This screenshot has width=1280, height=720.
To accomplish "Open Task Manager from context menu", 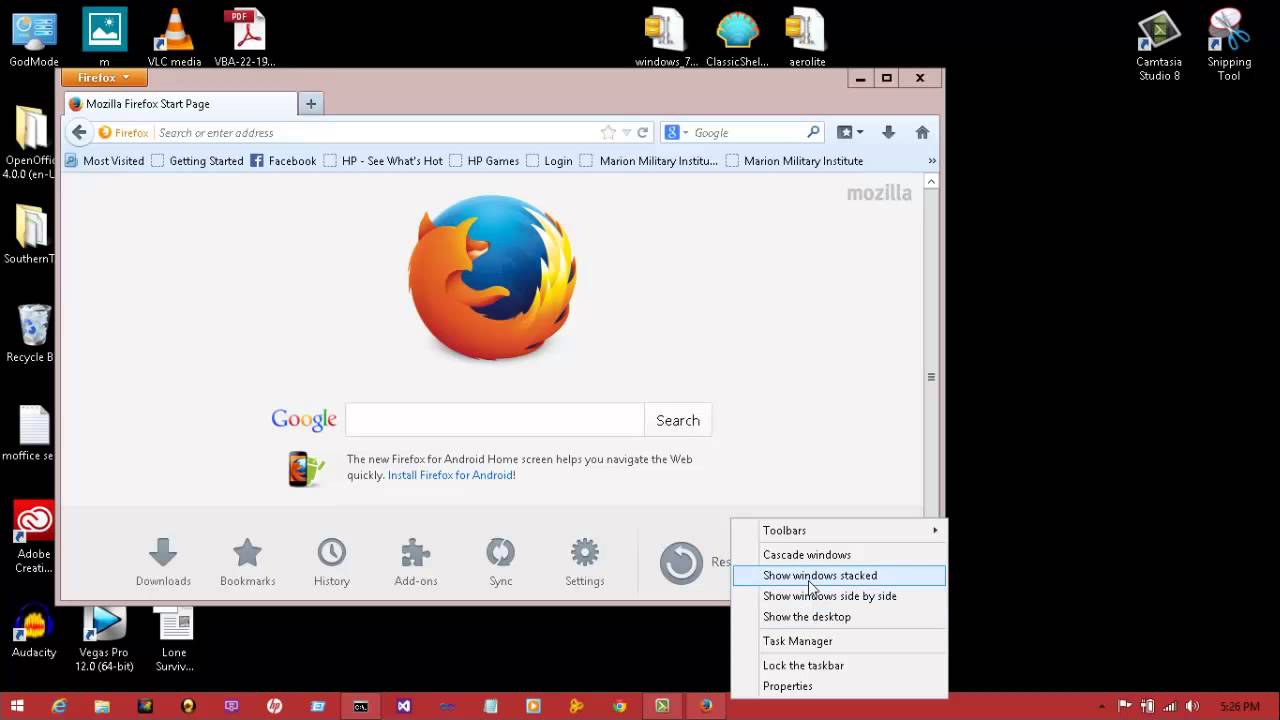I will [x=840, y=641].
